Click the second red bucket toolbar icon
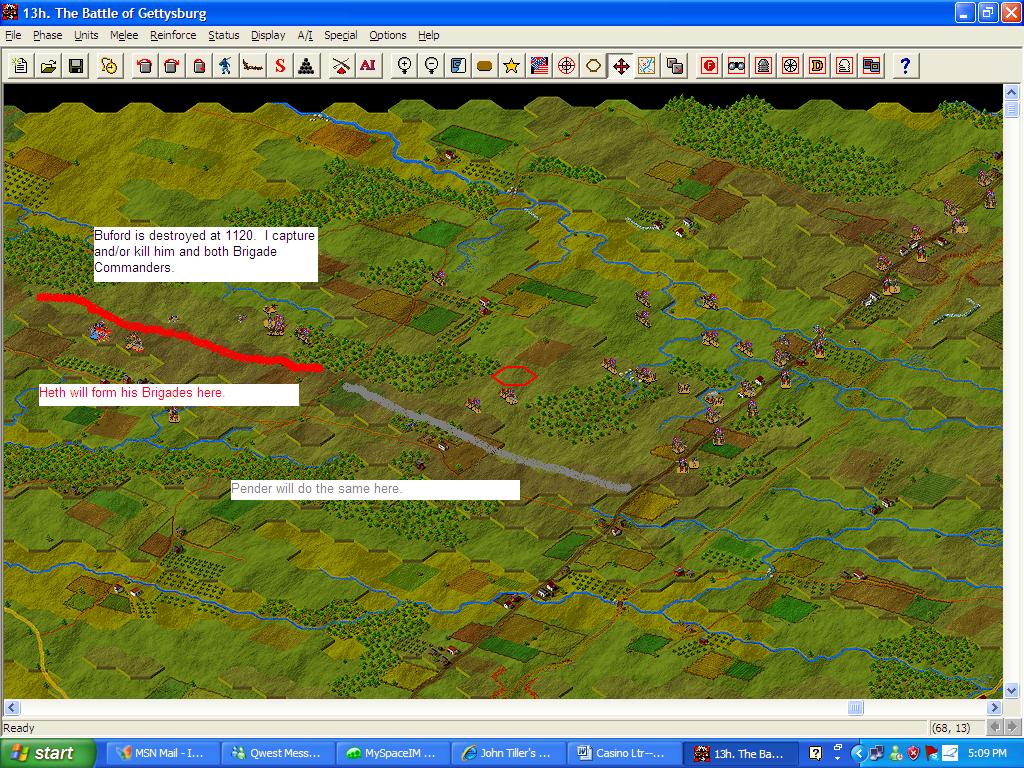 coord(172,66)
